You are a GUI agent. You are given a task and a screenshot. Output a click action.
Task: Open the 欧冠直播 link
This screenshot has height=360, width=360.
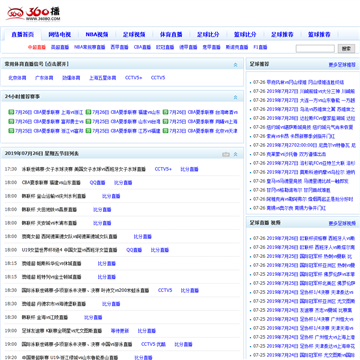165,47
